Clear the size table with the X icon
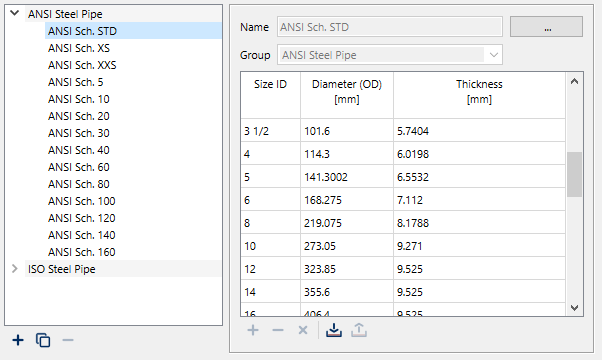Viewport: 602px width, 360px height. tap(303, 330)
